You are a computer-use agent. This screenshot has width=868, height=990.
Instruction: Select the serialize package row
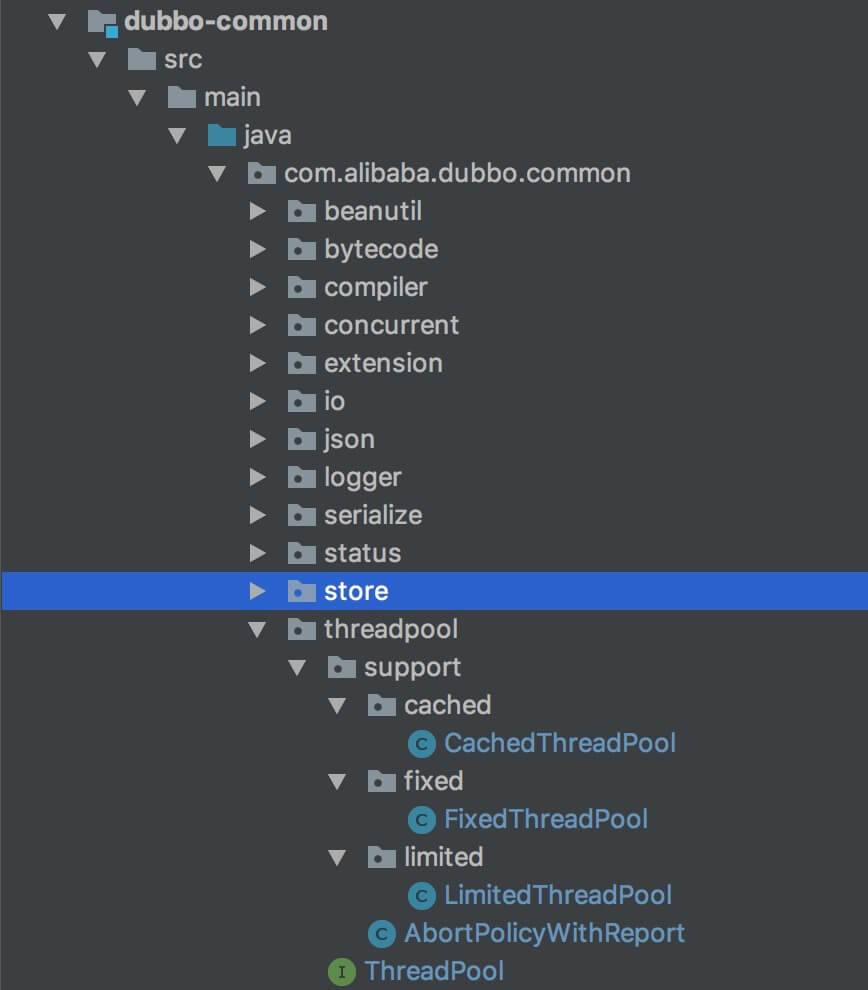[372, 515]
